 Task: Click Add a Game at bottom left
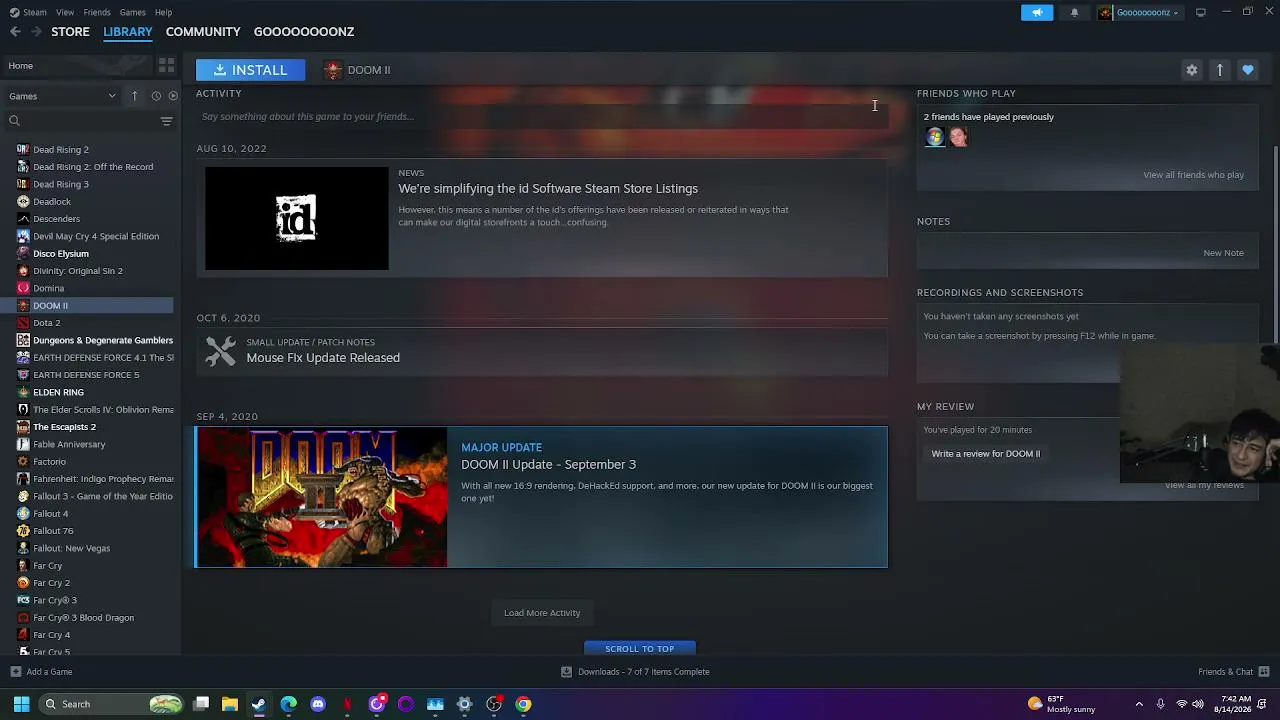[x=41, y=672]
